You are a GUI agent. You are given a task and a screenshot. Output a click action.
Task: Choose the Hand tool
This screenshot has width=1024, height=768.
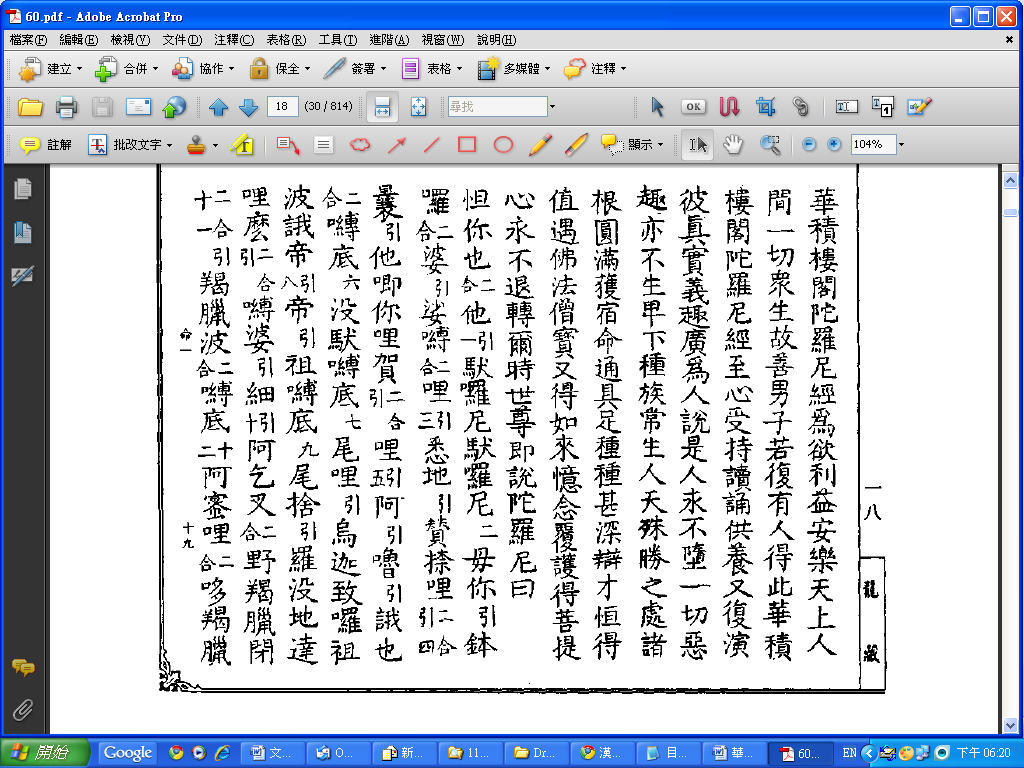[x=734, y=144]
